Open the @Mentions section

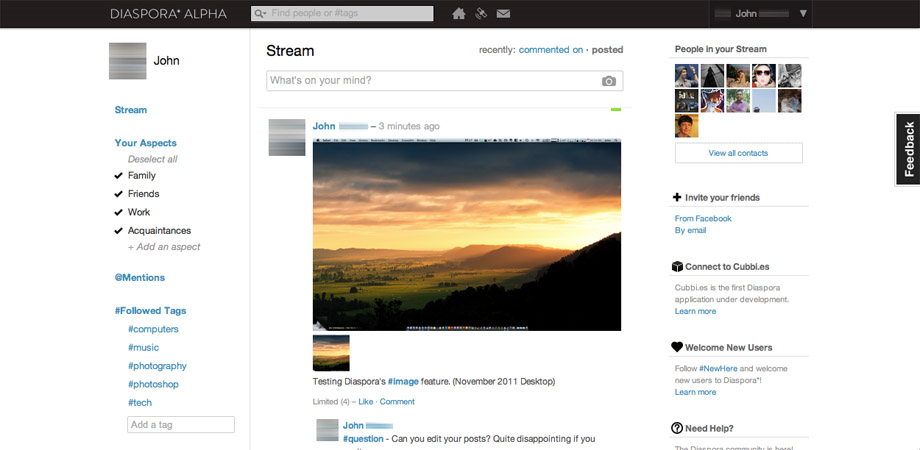click(x=140, y=278)
